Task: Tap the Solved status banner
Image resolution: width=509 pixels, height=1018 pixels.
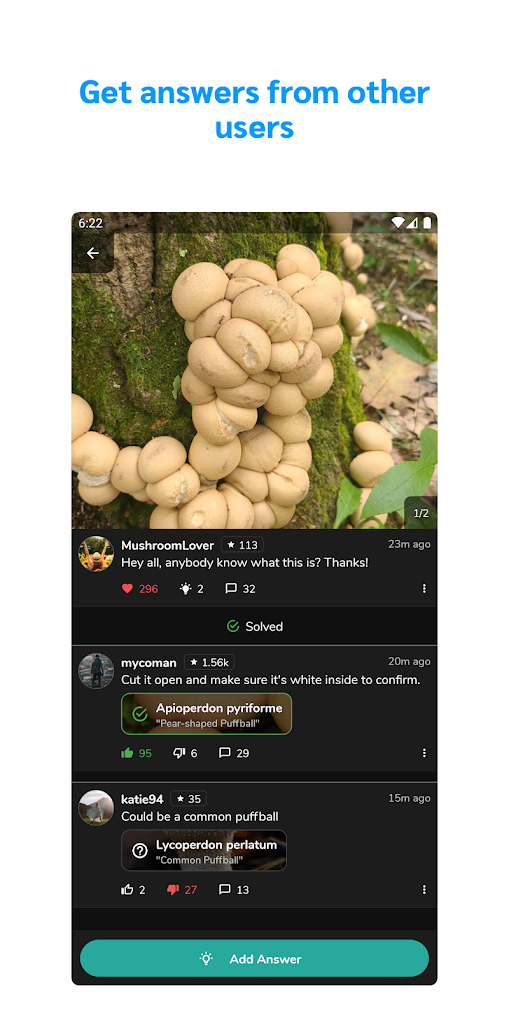Action: click(254, 627)
